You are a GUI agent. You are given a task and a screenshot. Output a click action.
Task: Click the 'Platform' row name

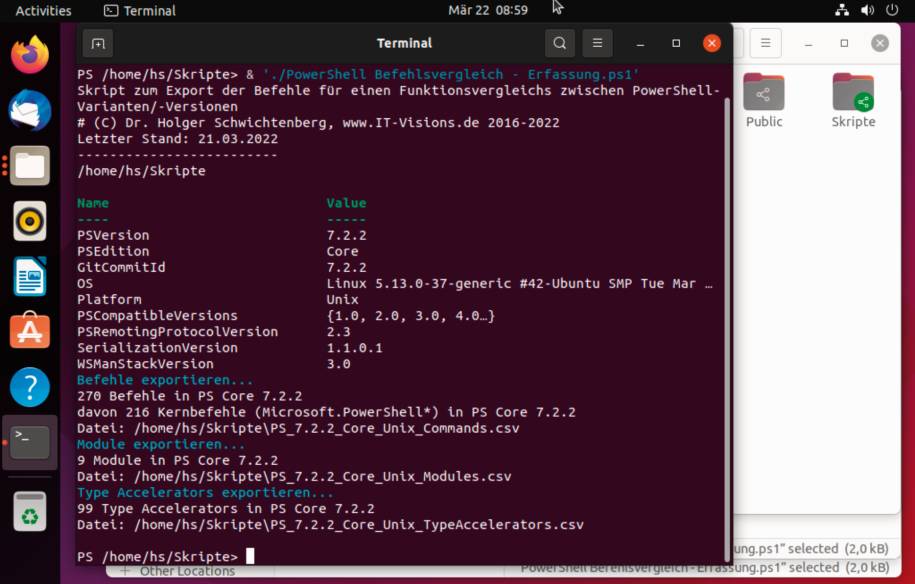coord(109,299)
